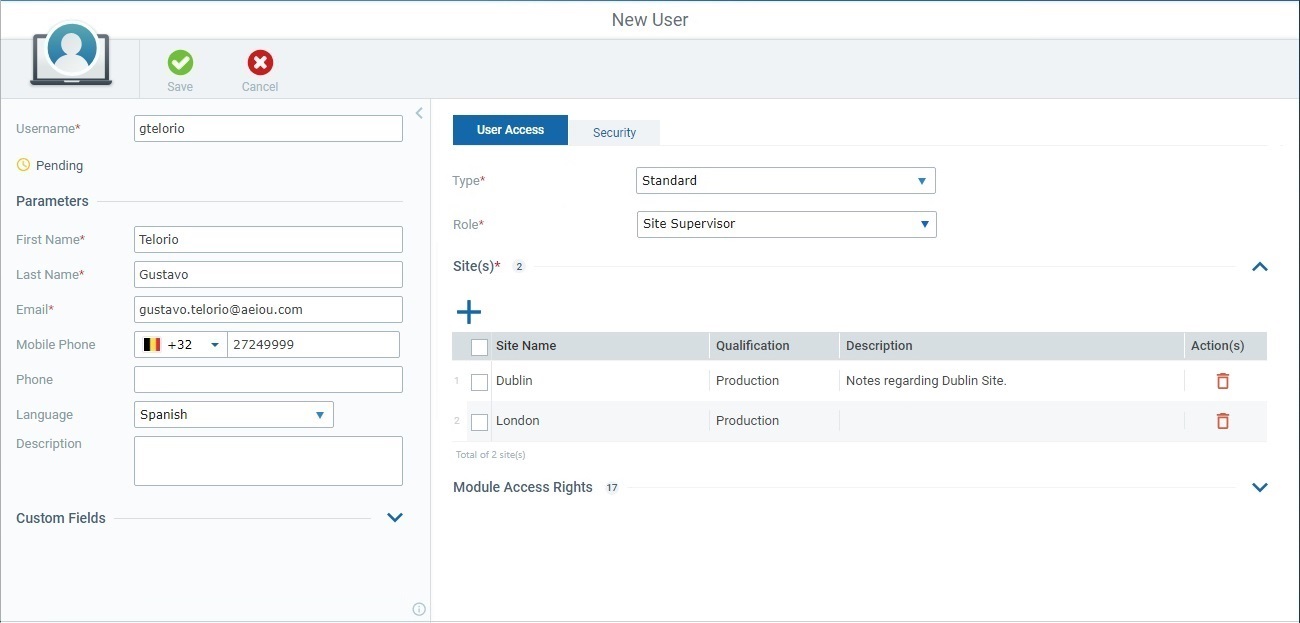Expand the Custom Fields section
Viewport: 1300px width, 623px height.
(394, 518)
